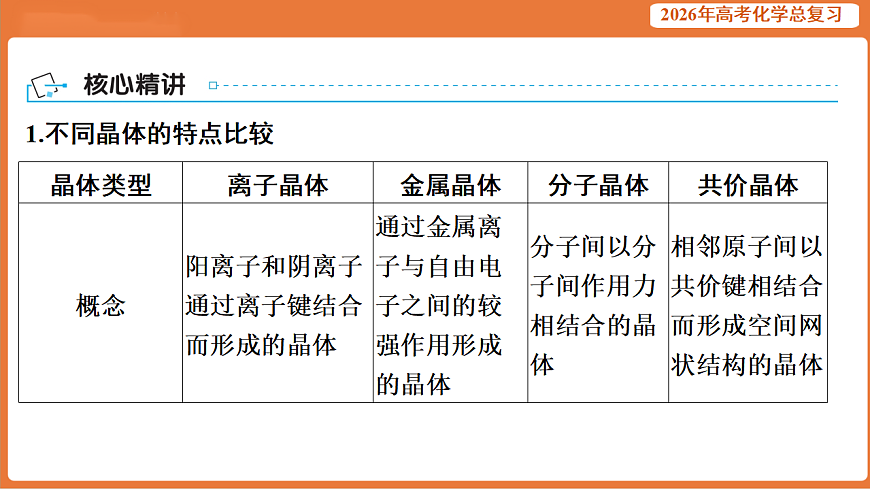Click the cell starting '相邻原子间以共价键'
Image resolution: width=870 pixels, height=490 pixels.
pyautogui.click(x=748, y=303)
